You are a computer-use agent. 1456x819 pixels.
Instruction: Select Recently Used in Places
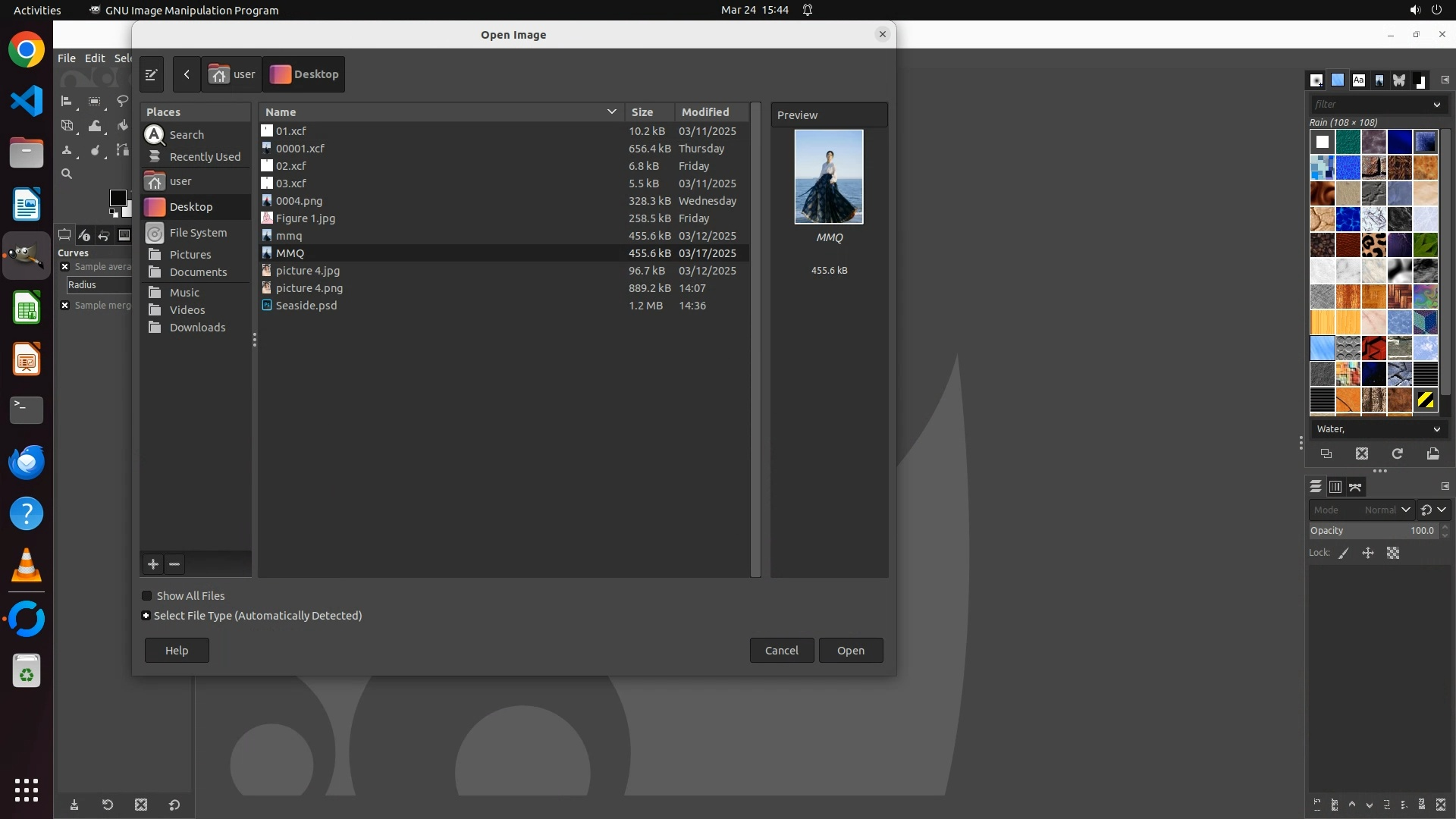coord(205,157)
